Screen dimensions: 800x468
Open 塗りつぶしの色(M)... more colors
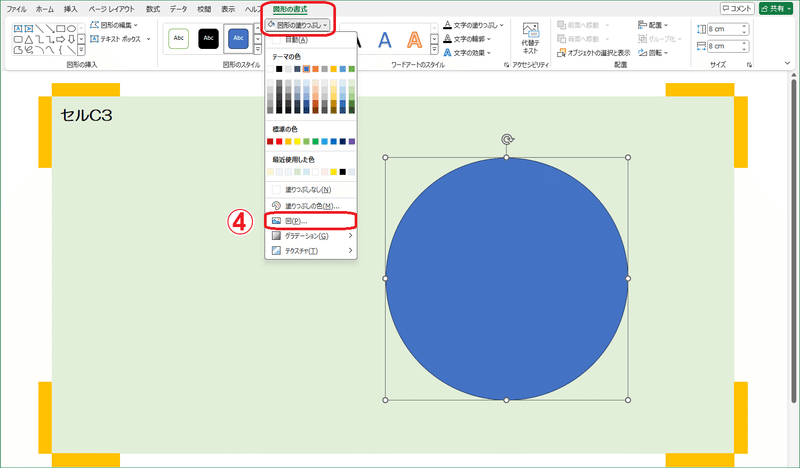tap(311, 206)
